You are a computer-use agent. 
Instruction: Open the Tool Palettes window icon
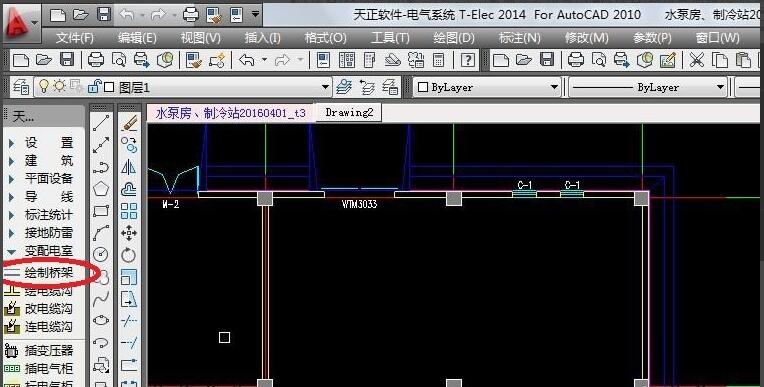coord(370,60)
